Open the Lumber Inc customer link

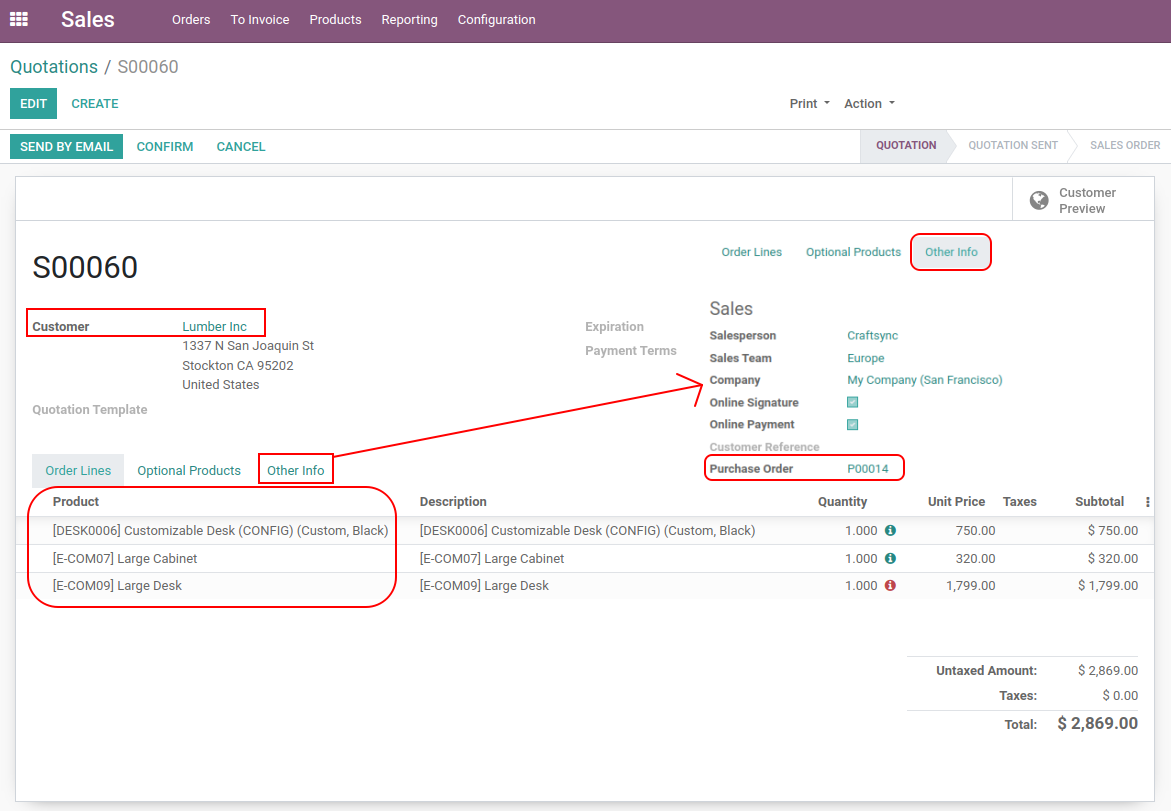click(x=214, y=327)
